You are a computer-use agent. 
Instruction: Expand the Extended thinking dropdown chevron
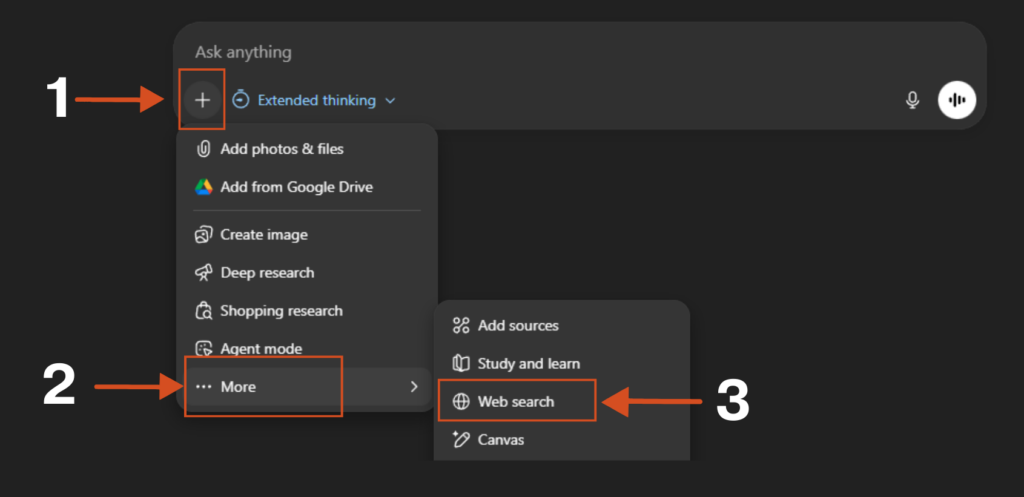[x=391, y=101]
